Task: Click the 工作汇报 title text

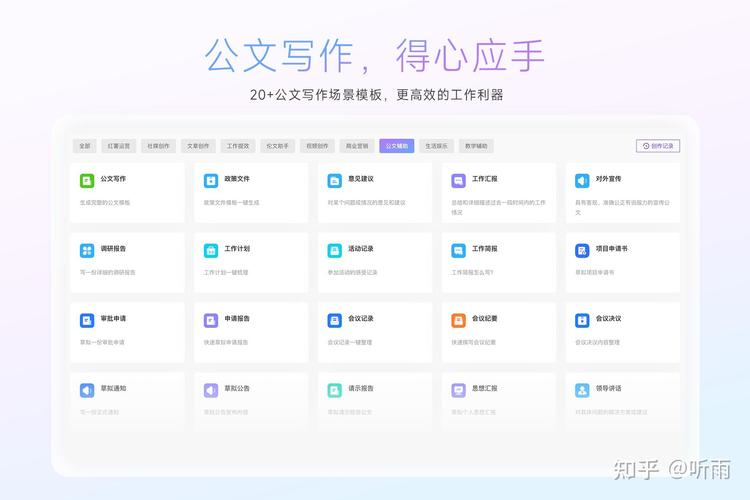Action: tap(485, 179)
